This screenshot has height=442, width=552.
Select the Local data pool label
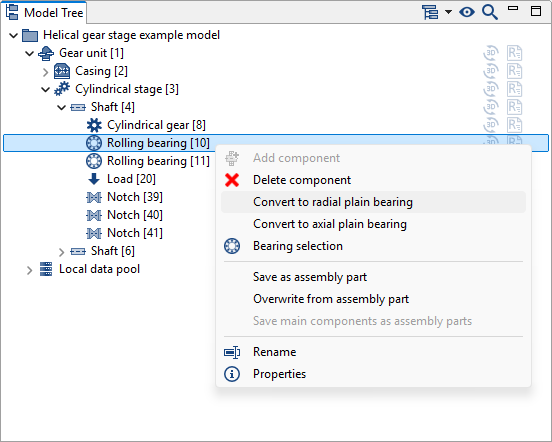[99, 269]
